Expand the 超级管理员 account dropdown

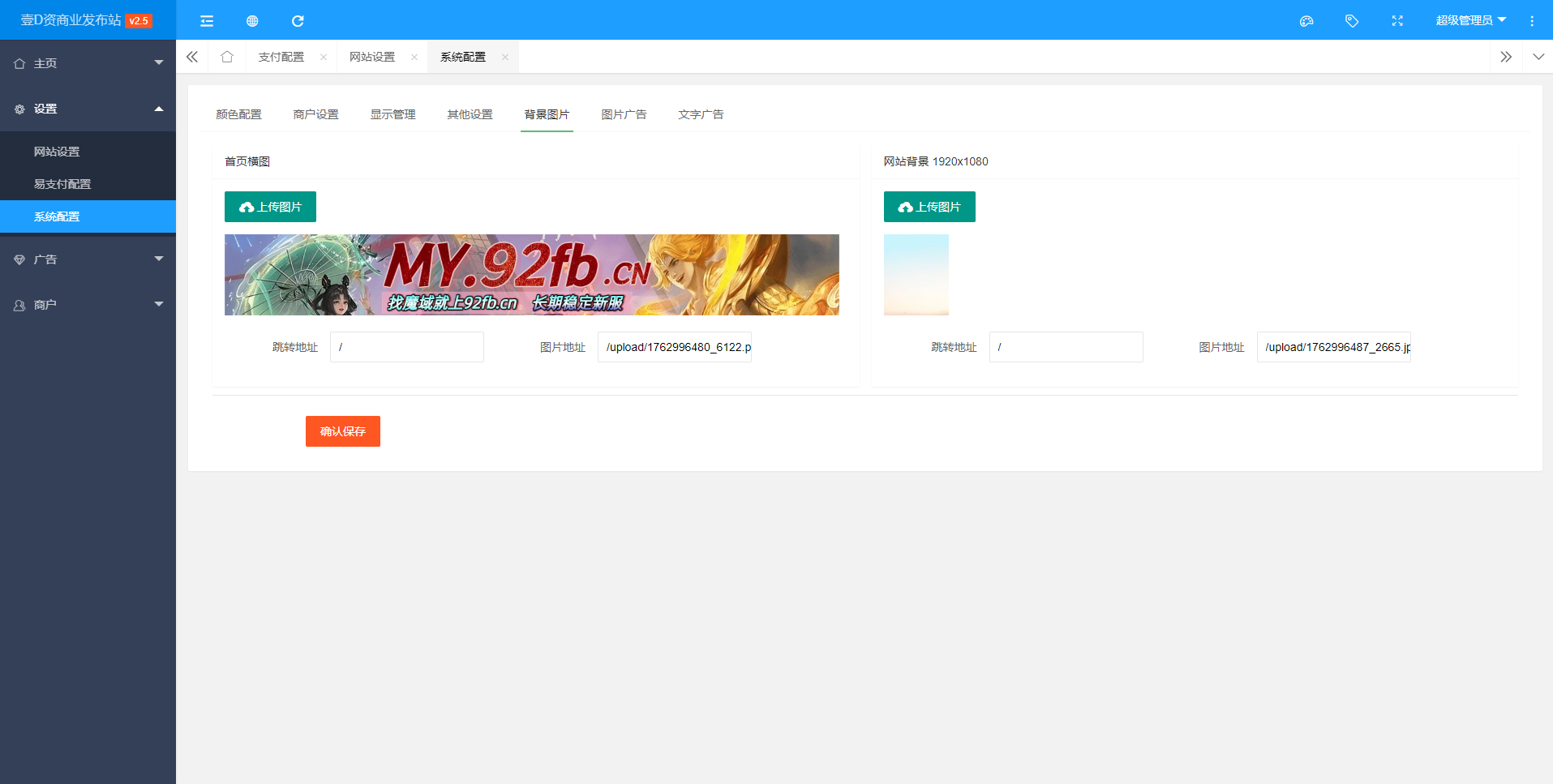tap(1470, 20)
